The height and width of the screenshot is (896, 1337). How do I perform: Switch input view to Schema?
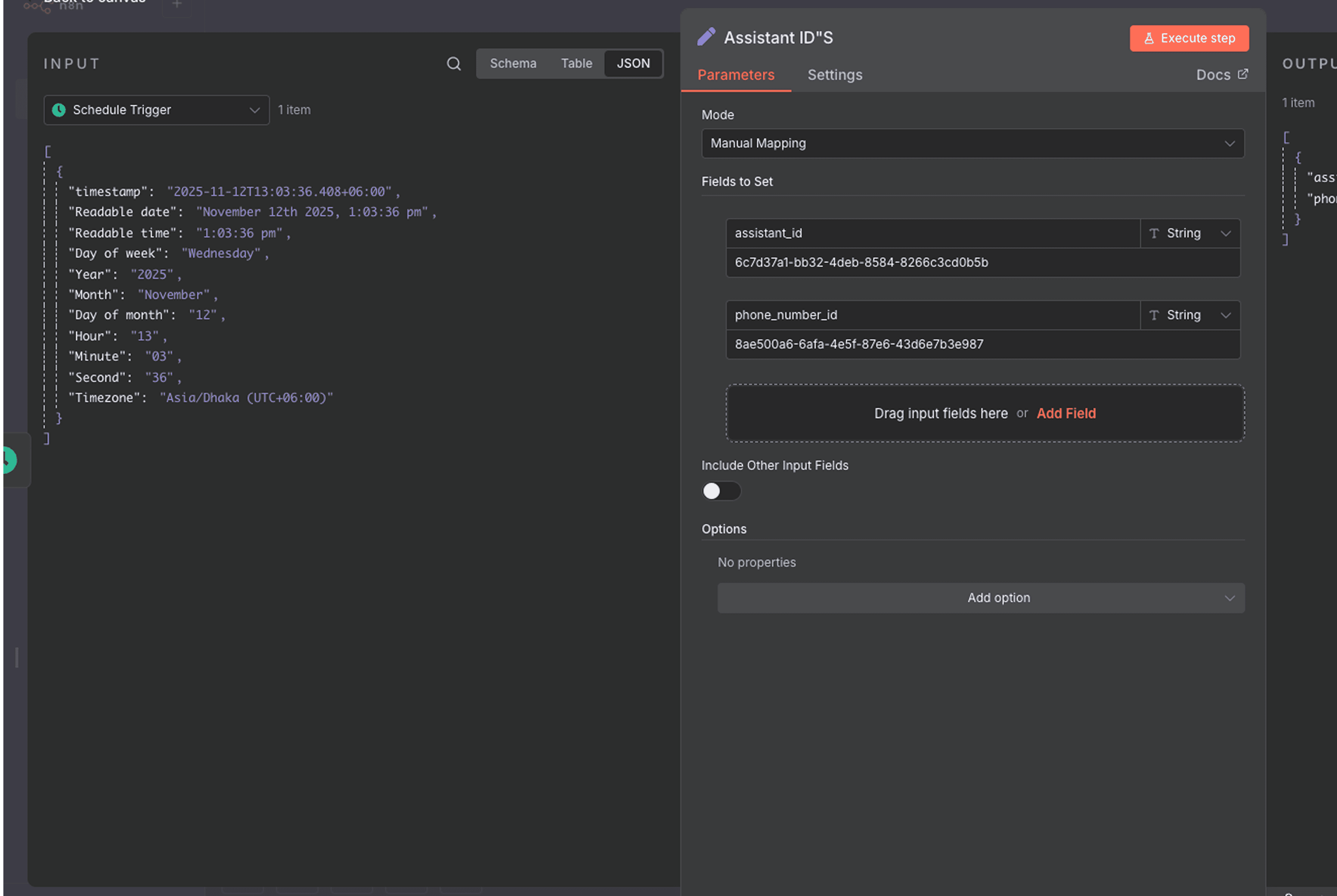pyautogui.click(x=513, y=63)
